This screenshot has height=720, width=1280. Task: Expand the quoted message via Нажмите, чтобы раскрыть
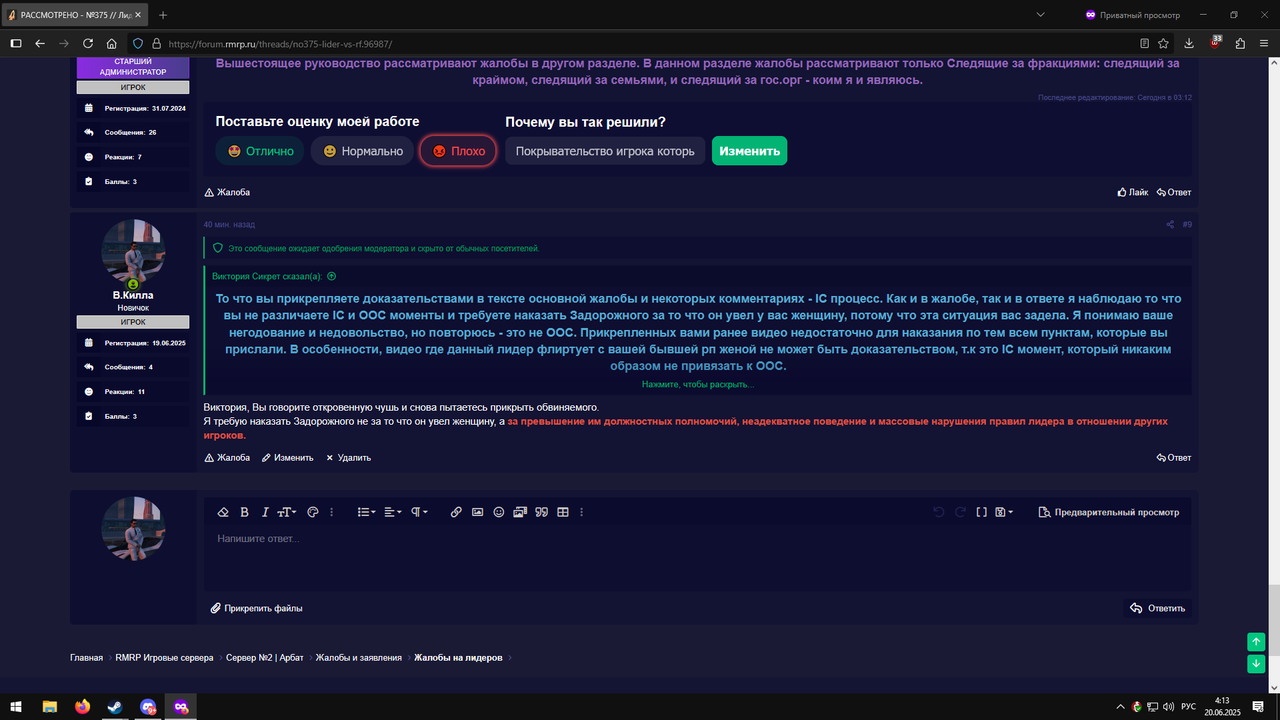(697, 385)
